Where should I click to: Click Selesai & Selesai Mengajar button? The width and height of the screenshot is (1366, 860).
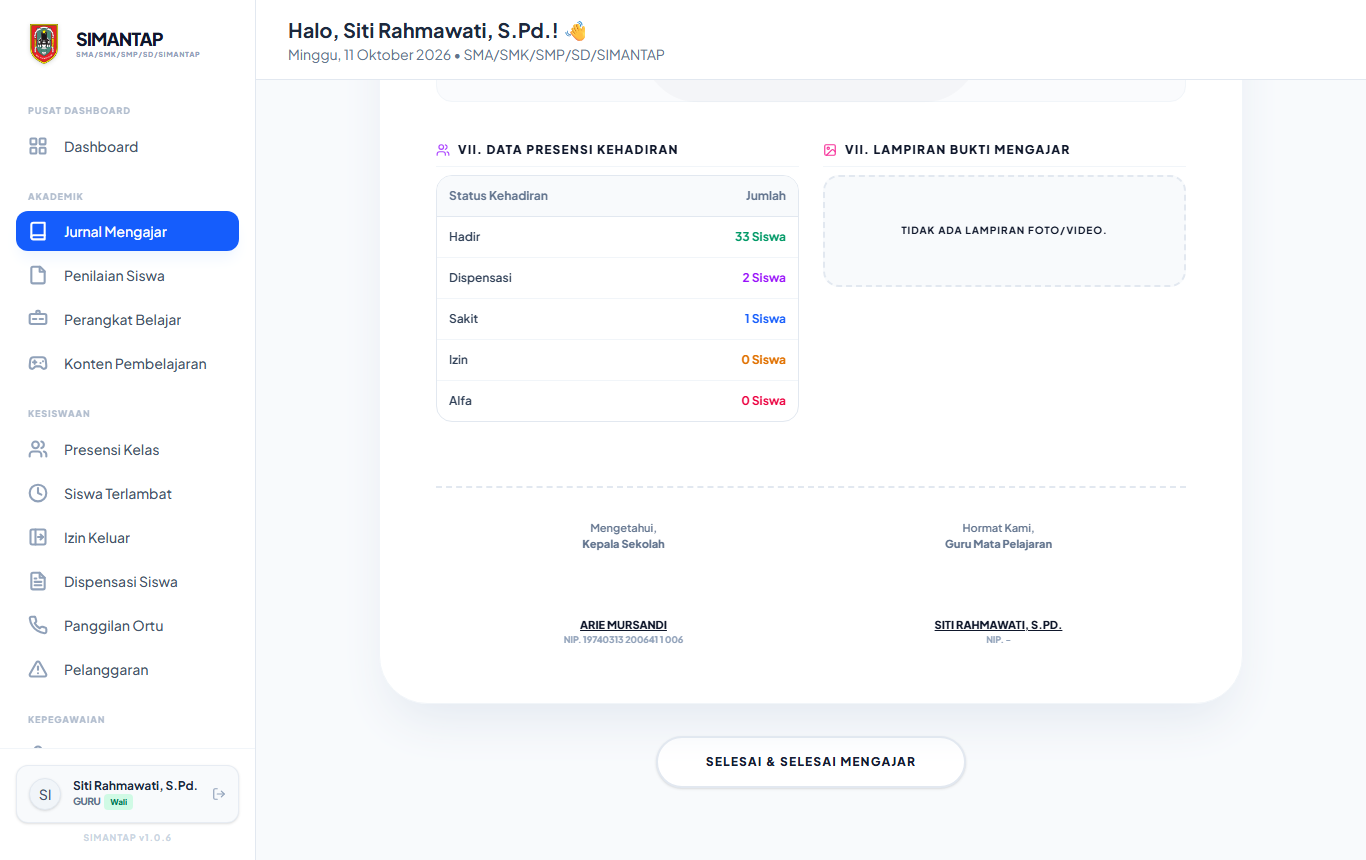pos(811,762)
